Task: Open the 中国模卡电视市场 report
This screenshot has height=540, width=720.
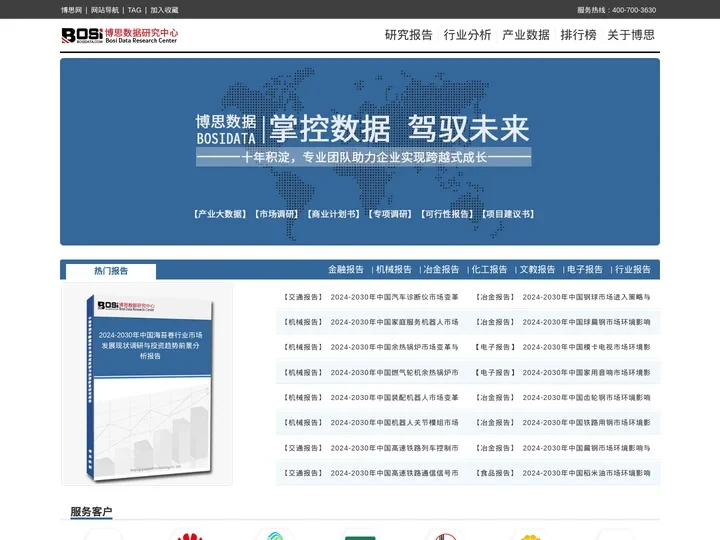Action: [586, 347]
